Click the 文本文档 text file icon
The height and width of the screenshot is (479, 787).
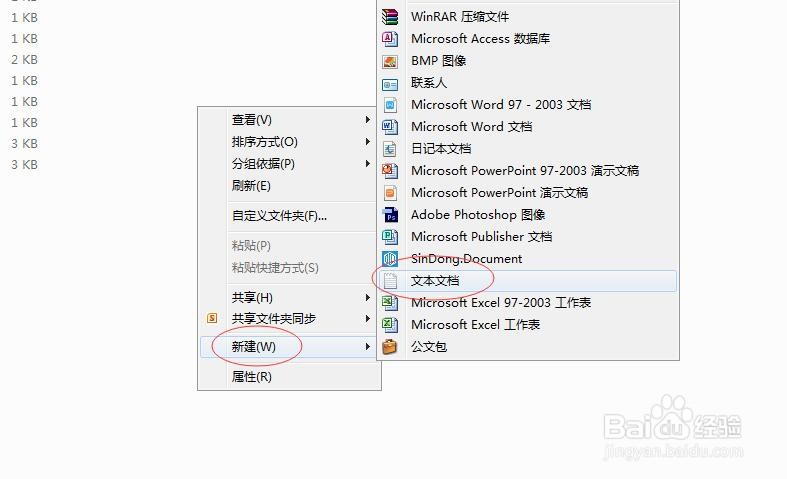coord(390,281)
